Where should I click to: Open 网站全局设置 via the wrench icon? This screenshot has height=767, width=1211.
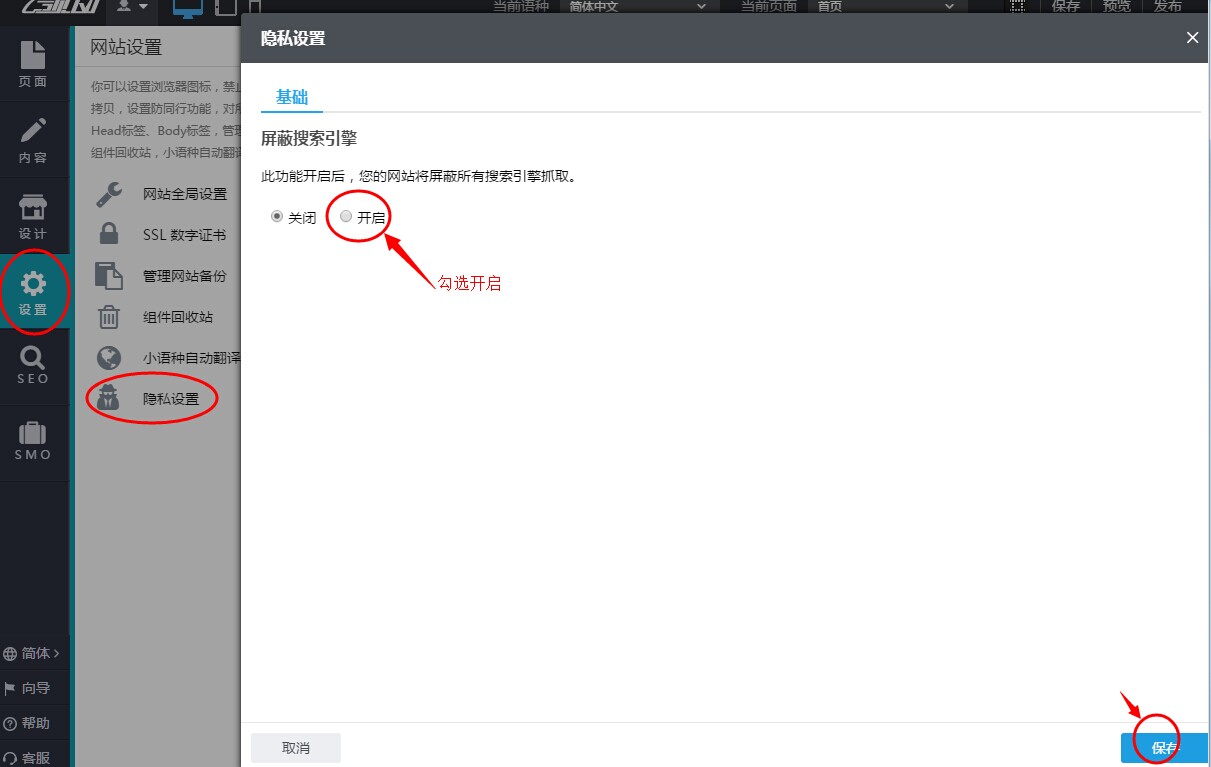tap(186, 194)
